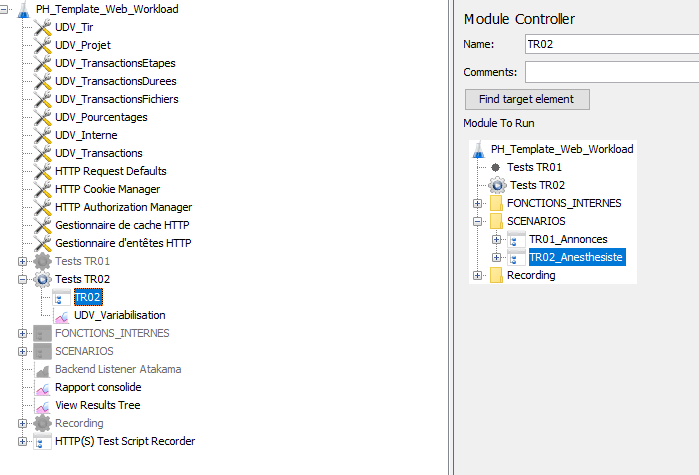Image resolution: width=699 pixels, height=475 pixels.
Task: Collapse SCENARIOS in Module To Run tree
Action: click(x=477, y=221)
